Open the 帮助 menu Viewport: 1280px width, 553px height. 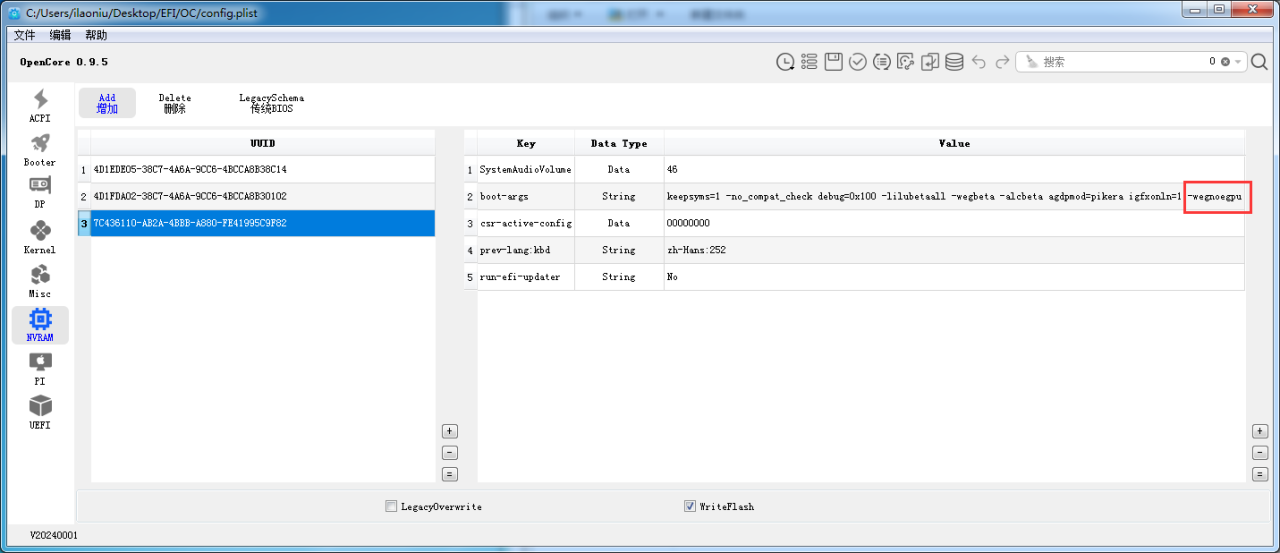tap(96, 35)
